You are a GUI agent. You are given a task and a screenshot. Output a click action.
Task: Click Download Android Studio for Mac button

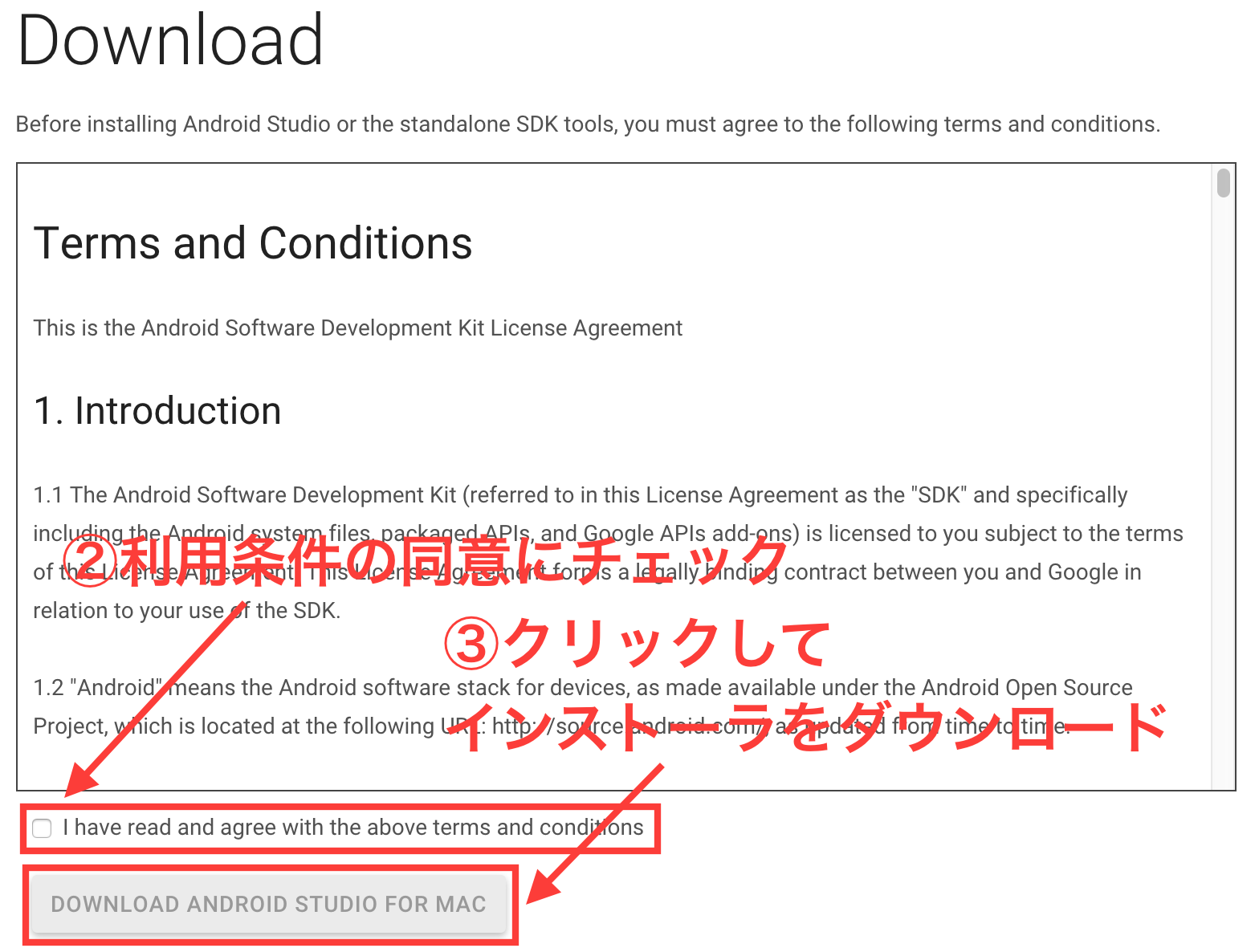(269, 904)
